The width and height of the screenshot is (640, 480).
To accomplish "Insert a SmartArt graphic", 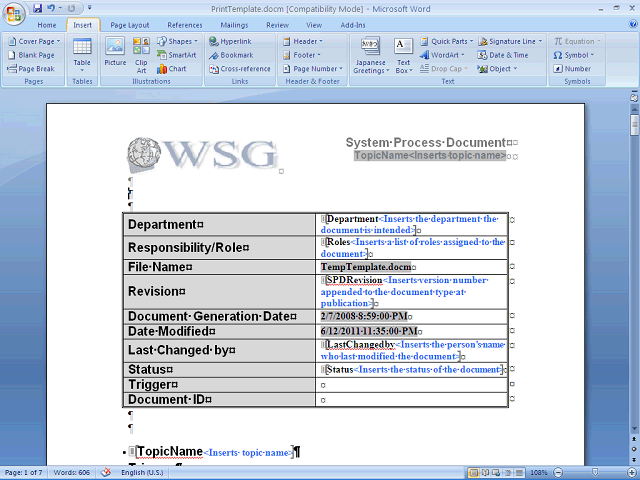I will 177,55.
